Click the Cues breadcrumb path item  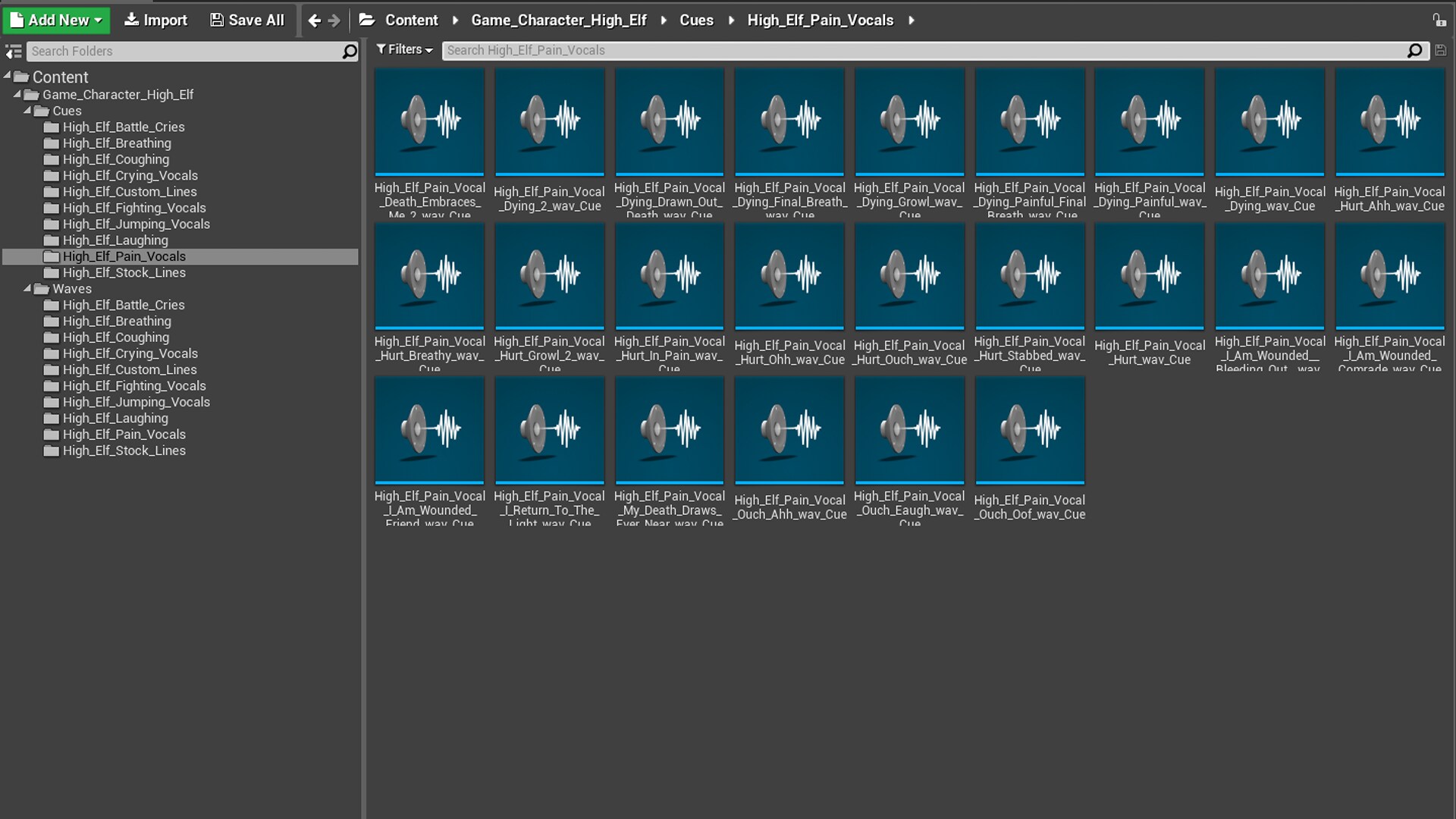click(695, 20)
